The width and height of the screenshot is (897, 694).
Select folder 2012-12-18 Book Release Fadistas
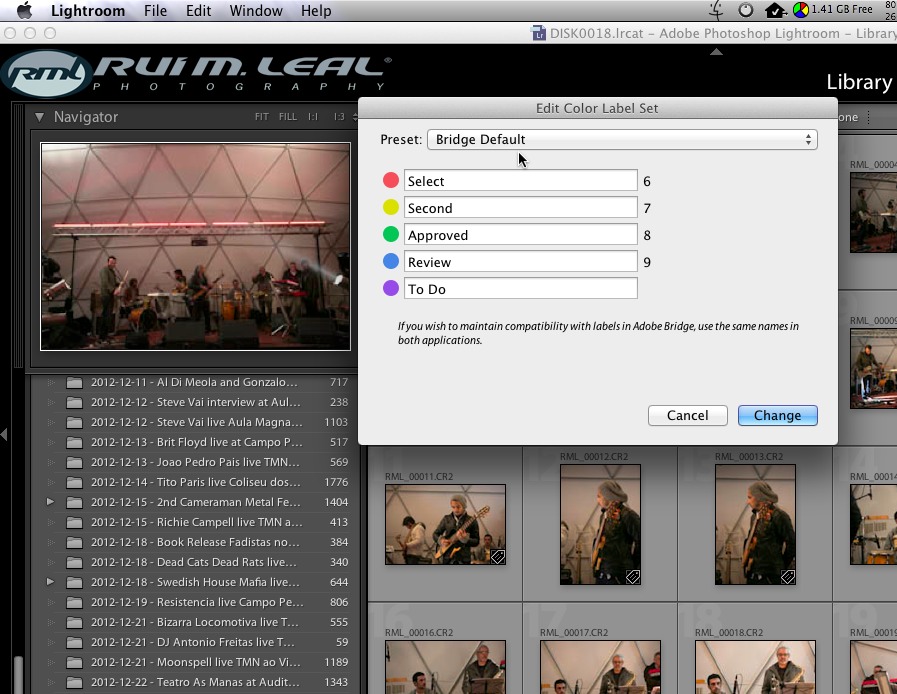(195, 542)
